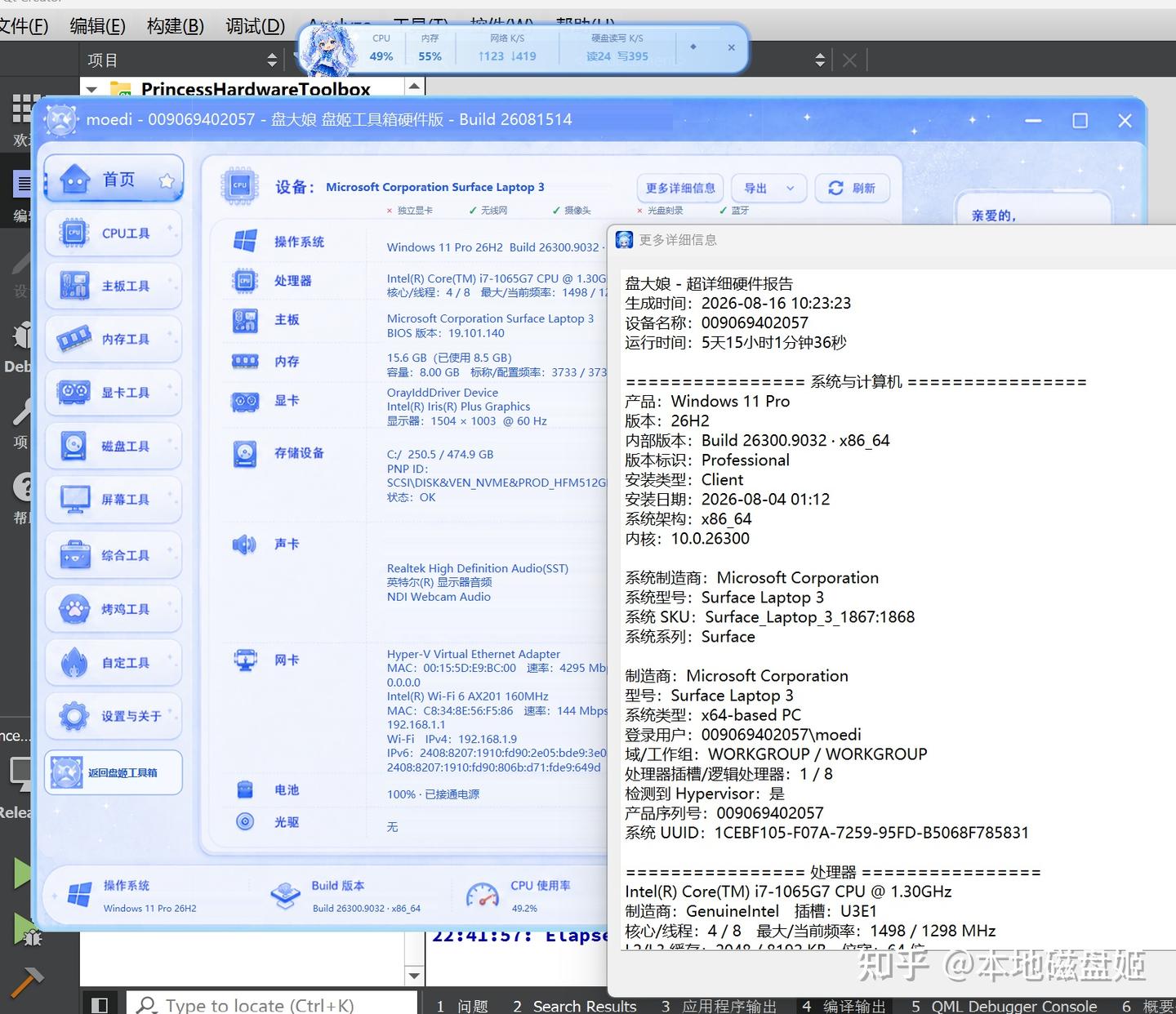Switch to the 问题 output pane tab
Image resolution: width=1176 pixels, height=1014 pixels.
[x=462, y=1006]
